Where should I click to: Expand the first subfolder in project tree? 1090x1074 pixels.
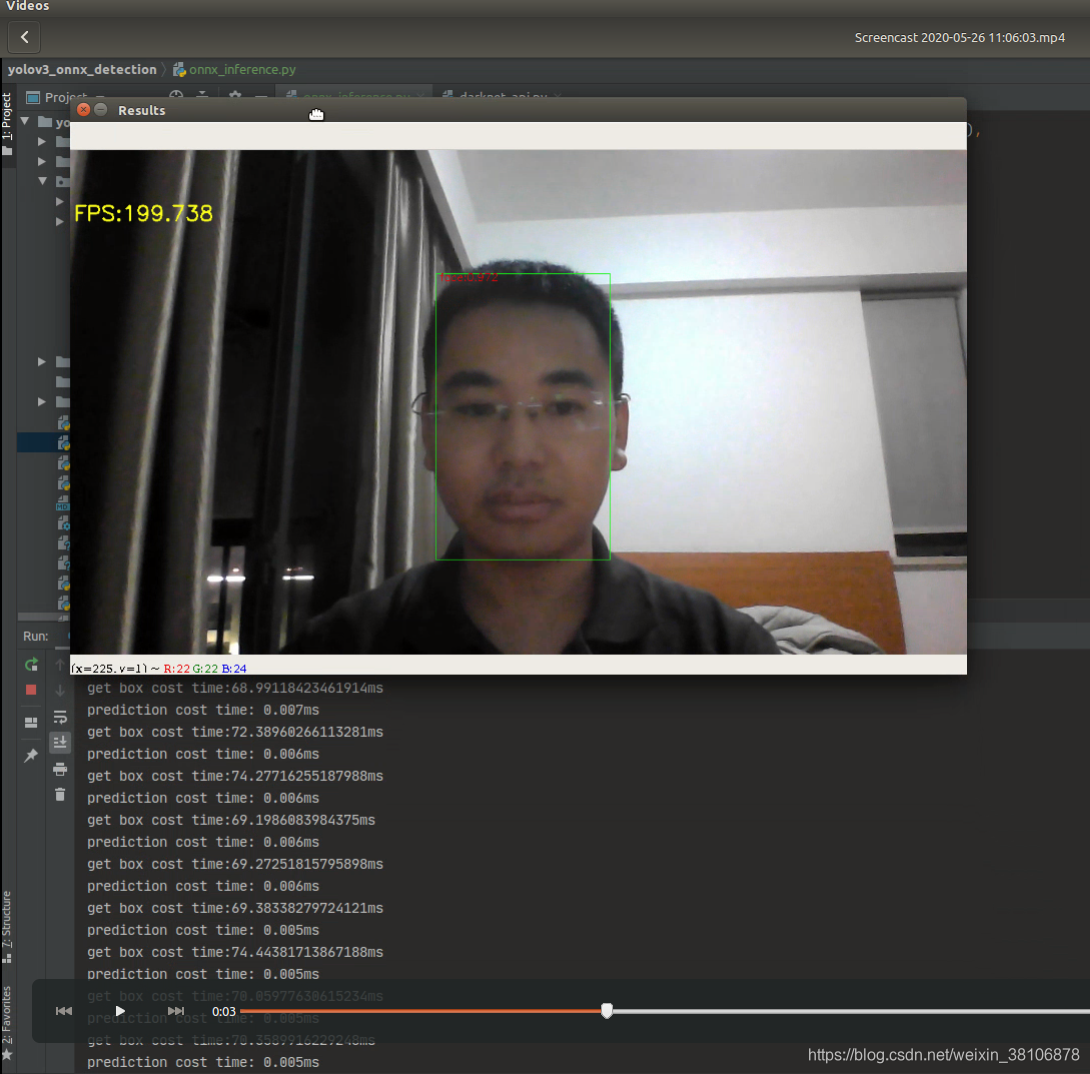coord(42,141)
